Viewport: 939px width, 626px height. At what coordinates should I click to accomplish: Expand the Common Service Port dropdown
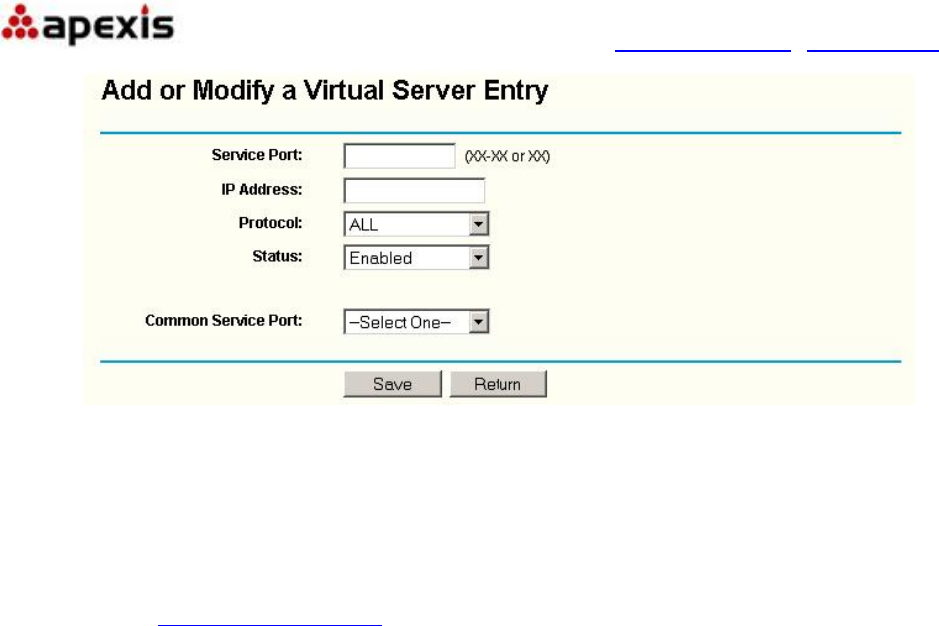(416, 322)
